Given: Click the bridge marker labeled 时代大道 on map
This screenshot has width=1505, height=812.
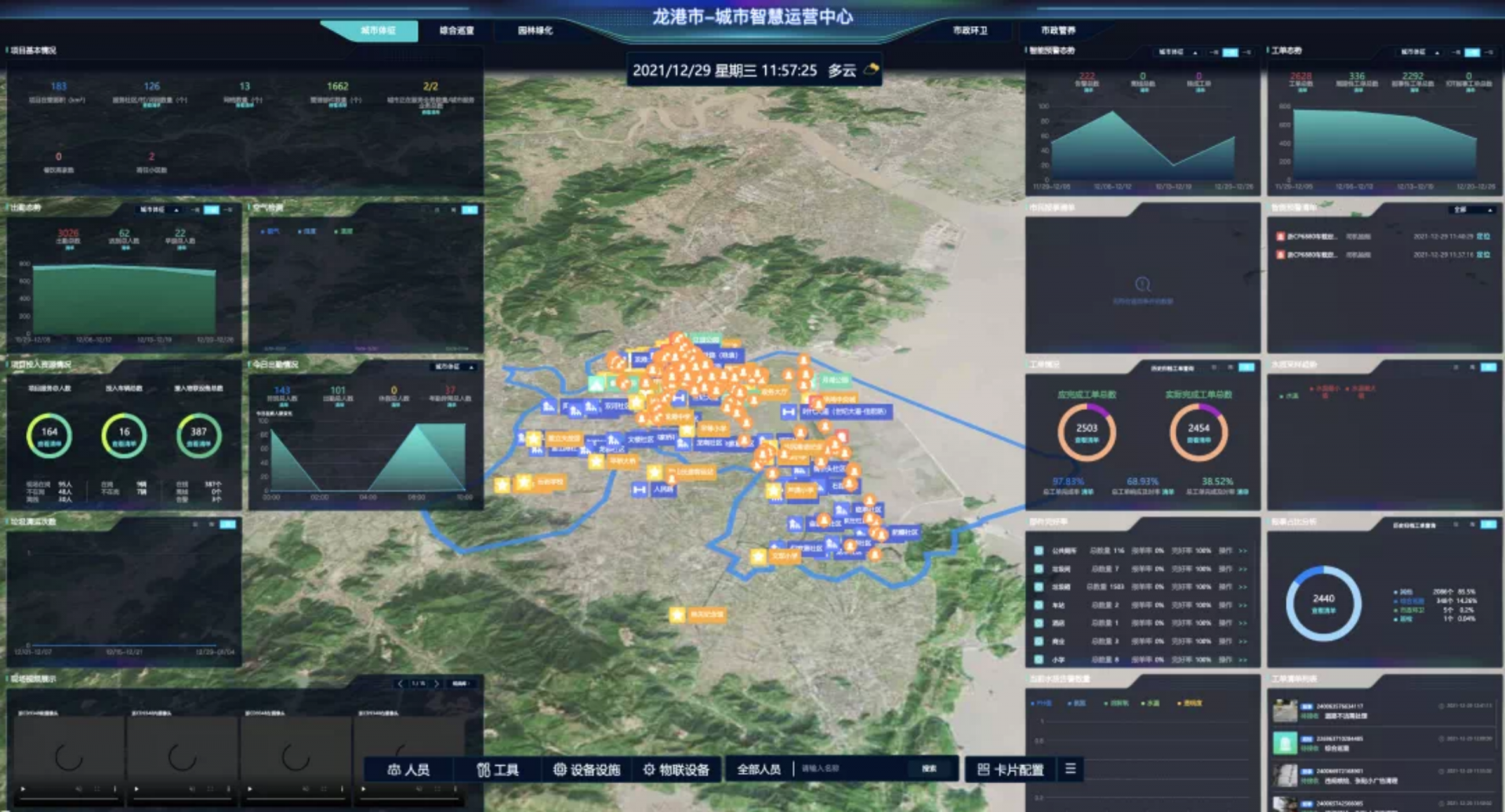Looking at the screenshot, I should coord(789,411).
